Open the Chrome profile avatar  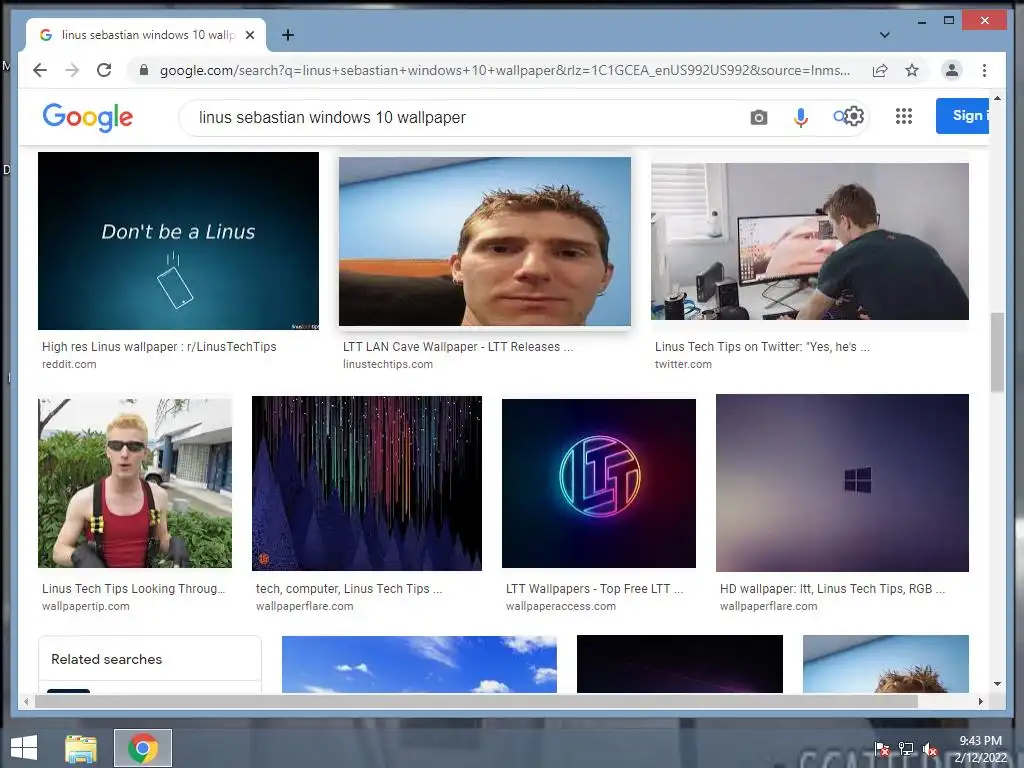(x=952, y=70)
